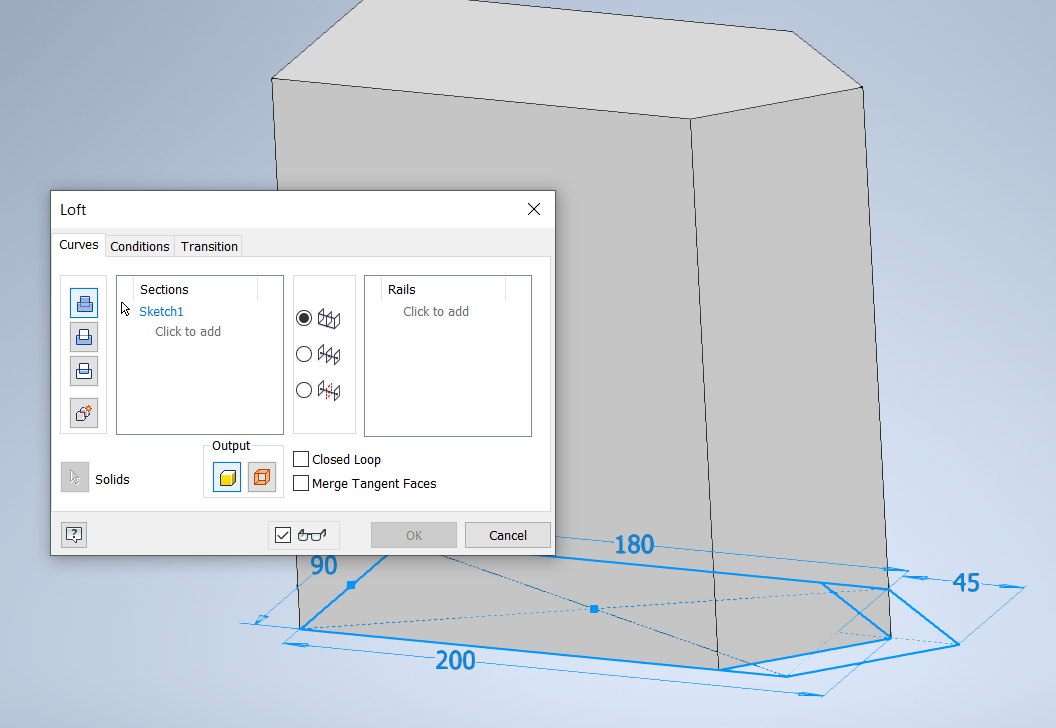Enable the Closed Loop checkbox

(x=301, y=458)
